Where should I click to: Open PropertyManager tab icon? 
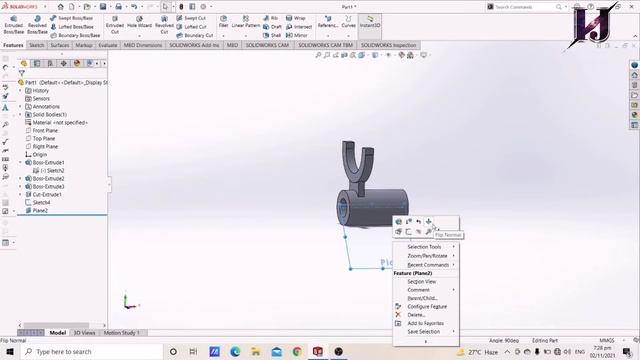pyautogui.click(x=37, y=63)
